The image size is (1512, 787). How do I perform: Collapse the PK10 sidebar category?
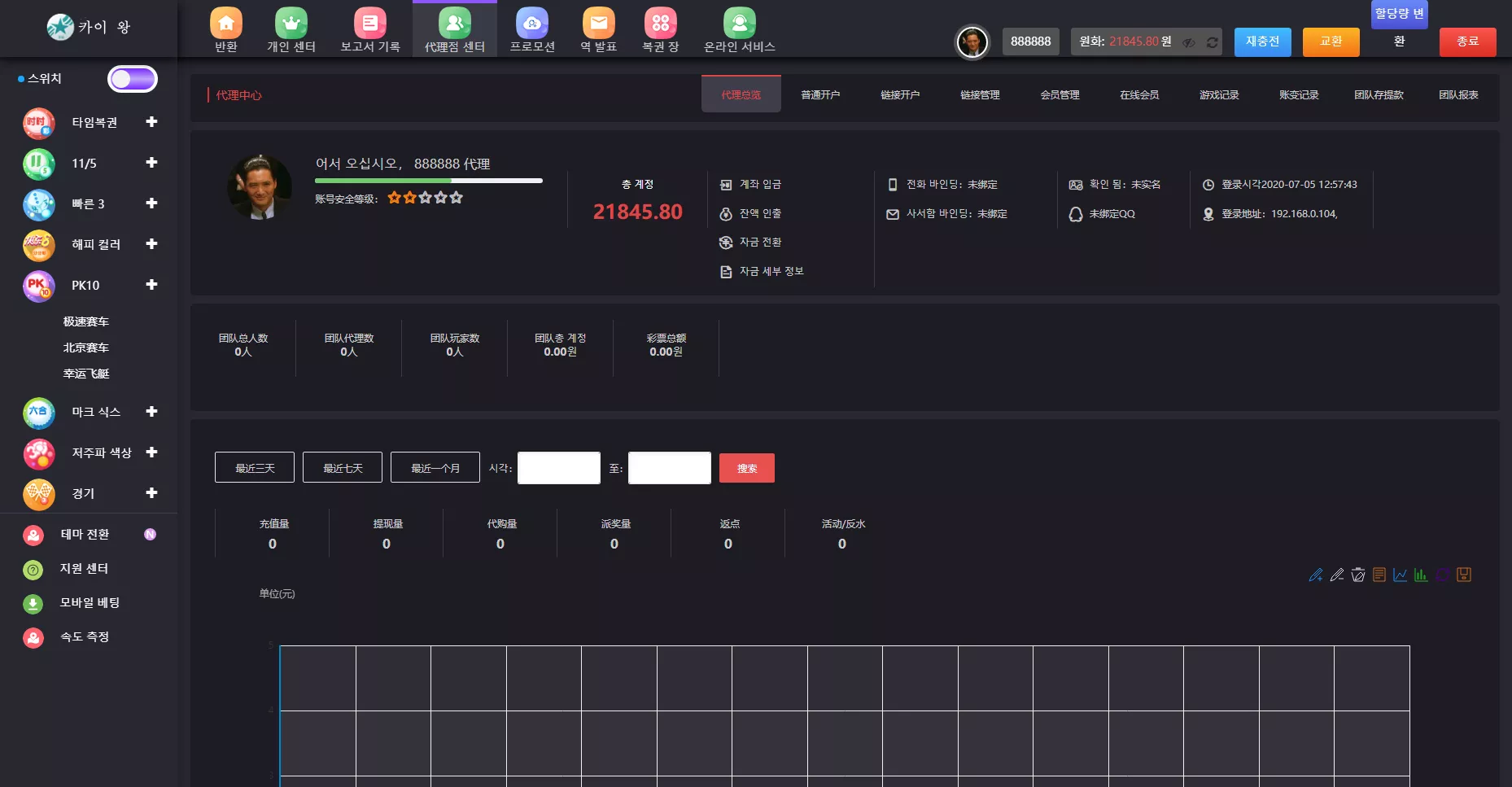pos(151,285)
